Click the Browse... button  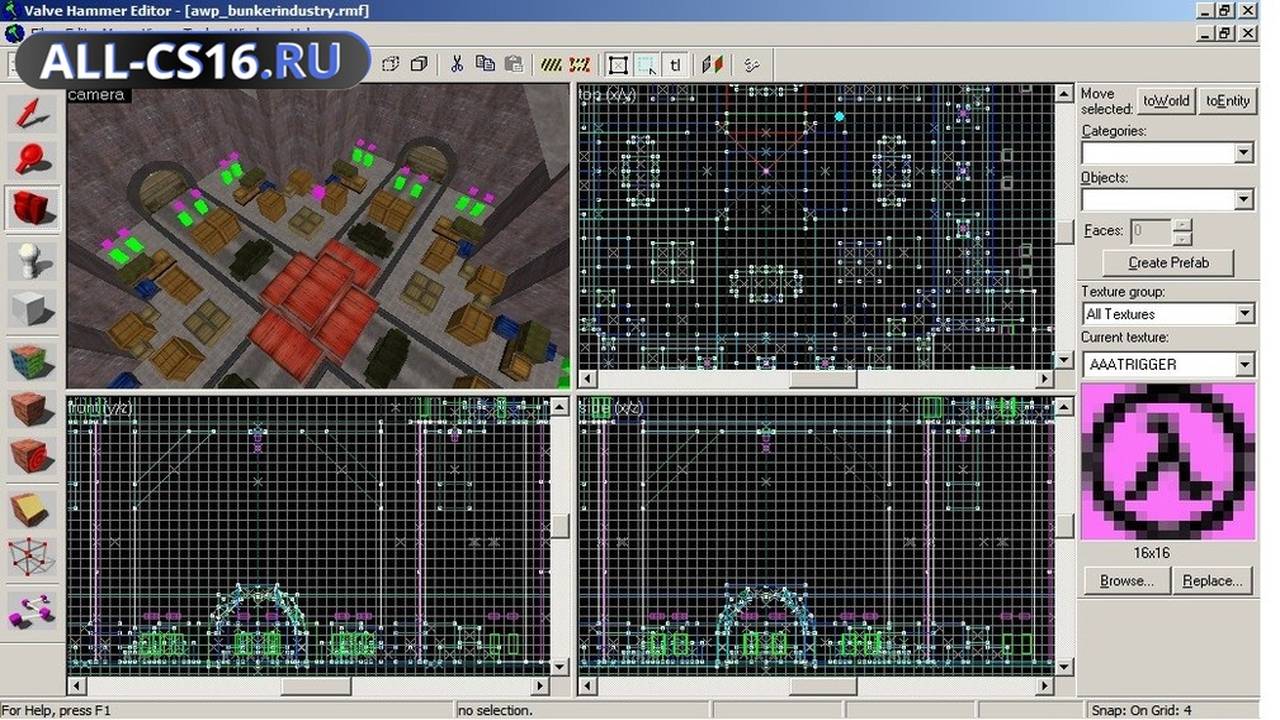tap(1127, 580)
